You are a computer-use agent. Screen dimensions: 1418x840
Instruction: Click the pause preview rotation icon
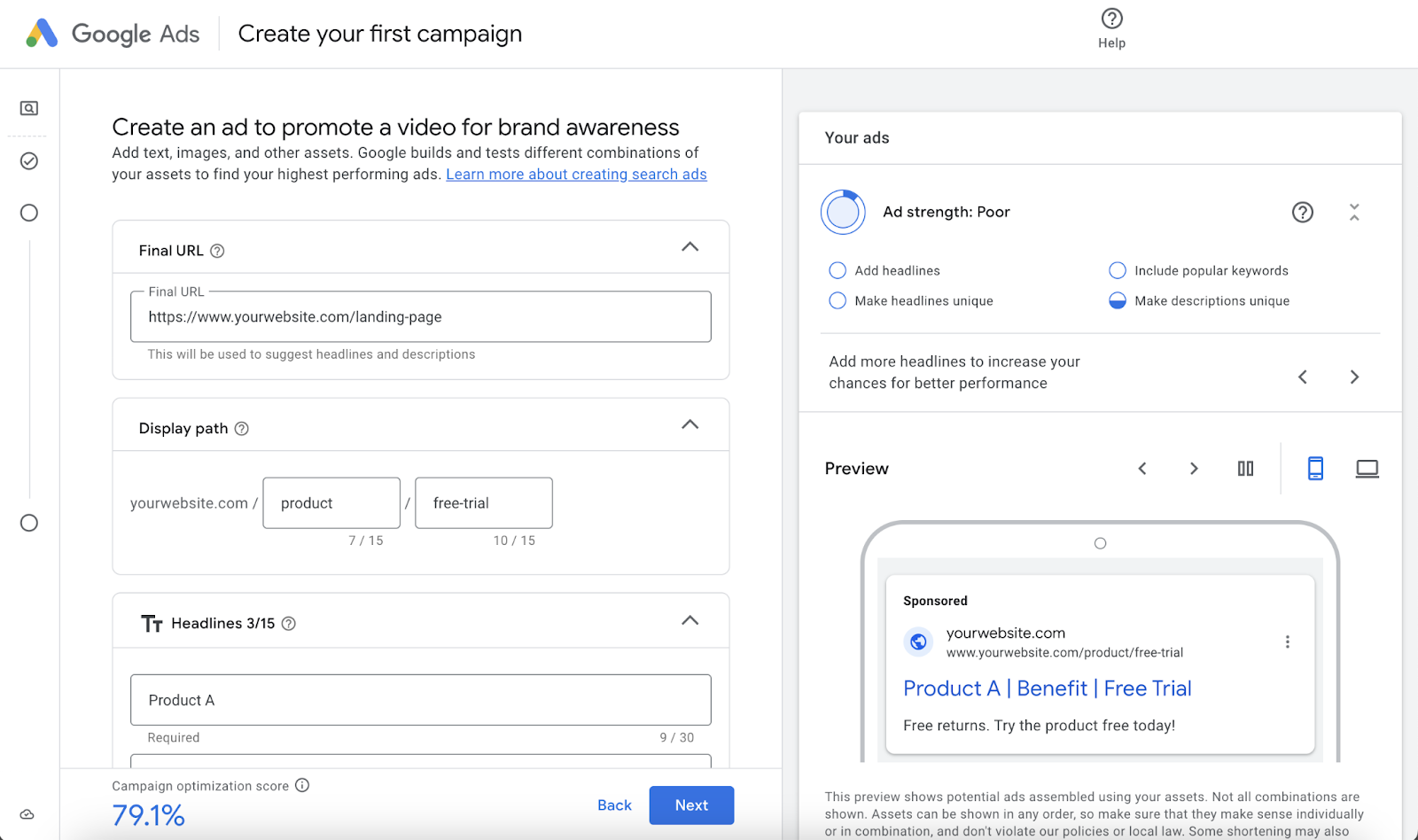1245,468
